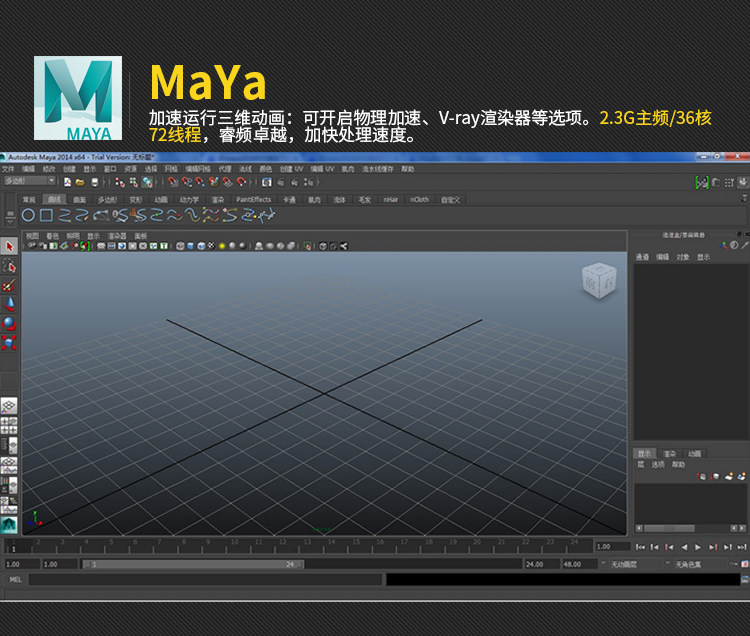Toggle select by hierarchy mode icon
The height and width of the screenshot is (636, 750).
coord(120,182)
